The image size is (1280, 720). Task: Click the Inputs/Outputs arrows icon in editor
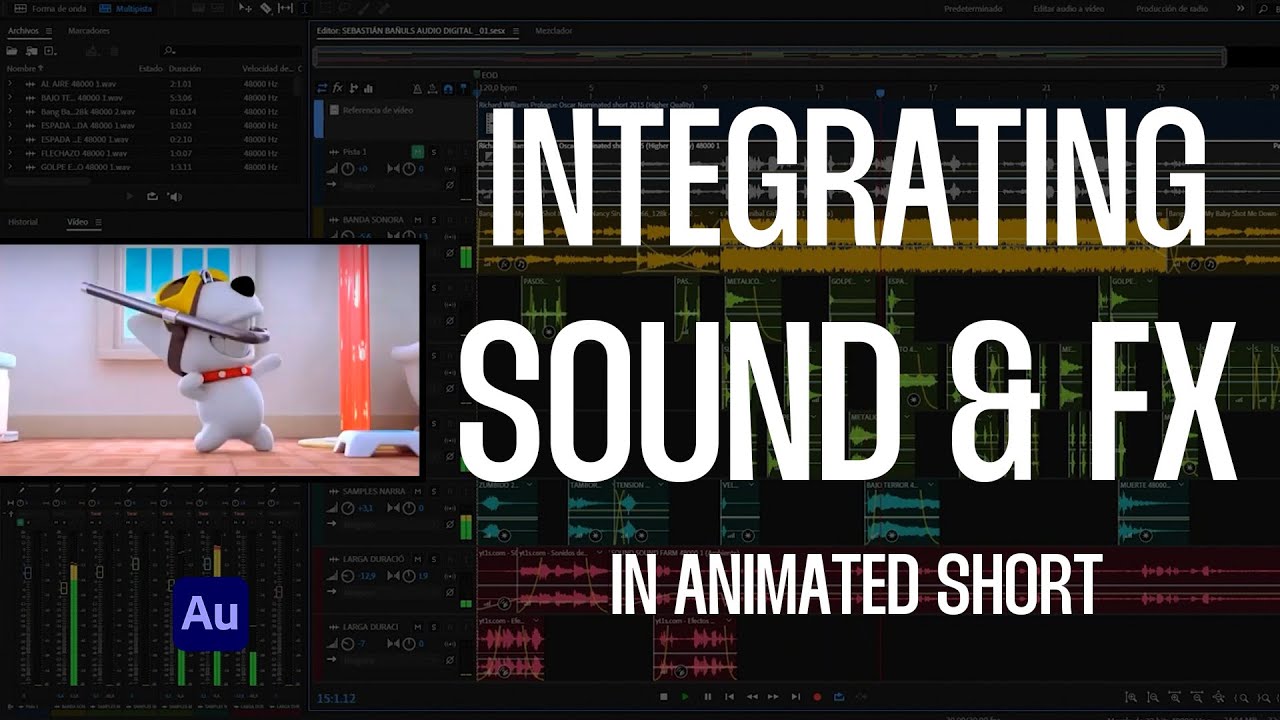click(322, 88)
